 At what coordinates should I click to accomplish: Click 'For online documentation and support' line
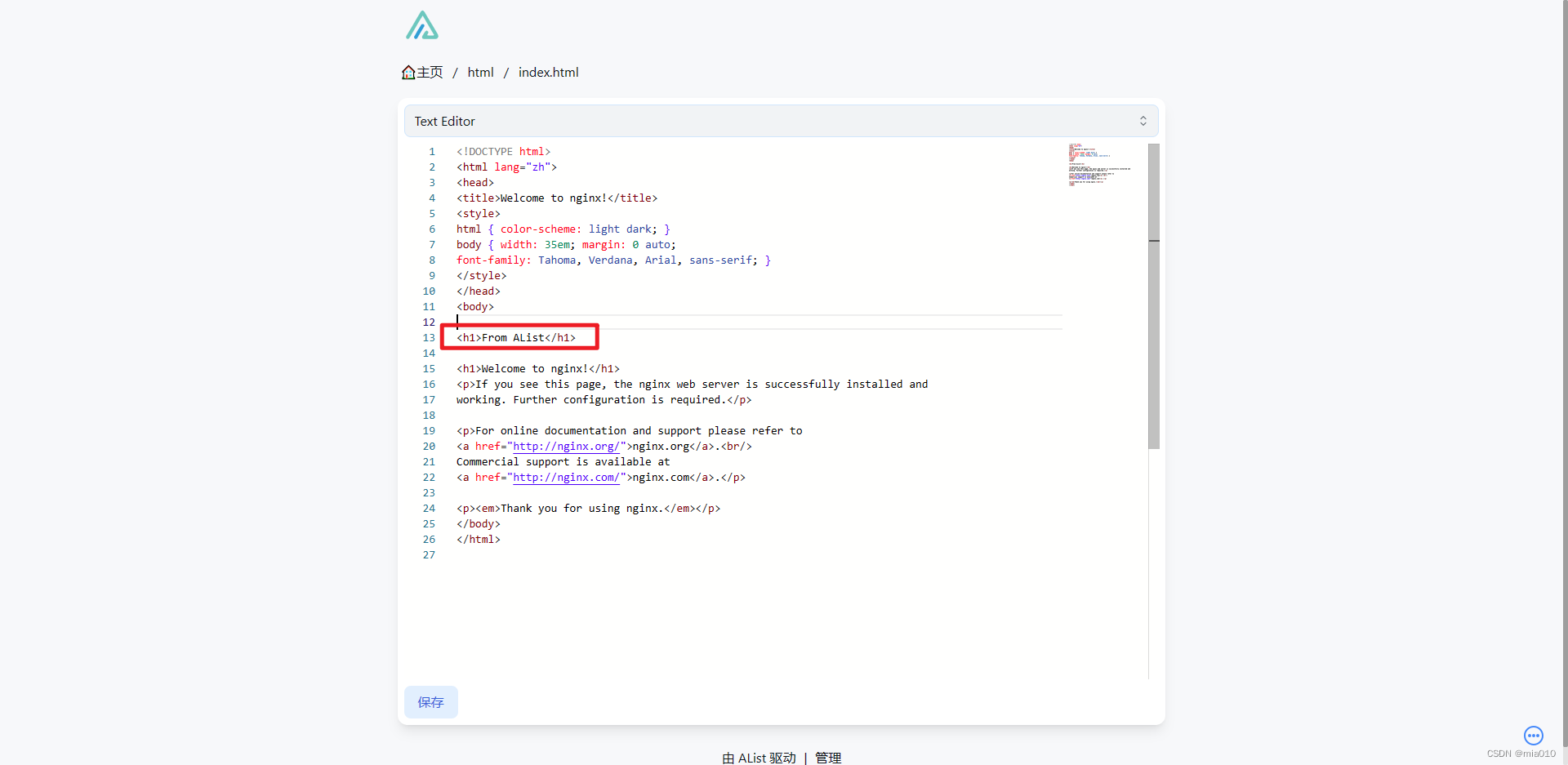coord(629,431)
